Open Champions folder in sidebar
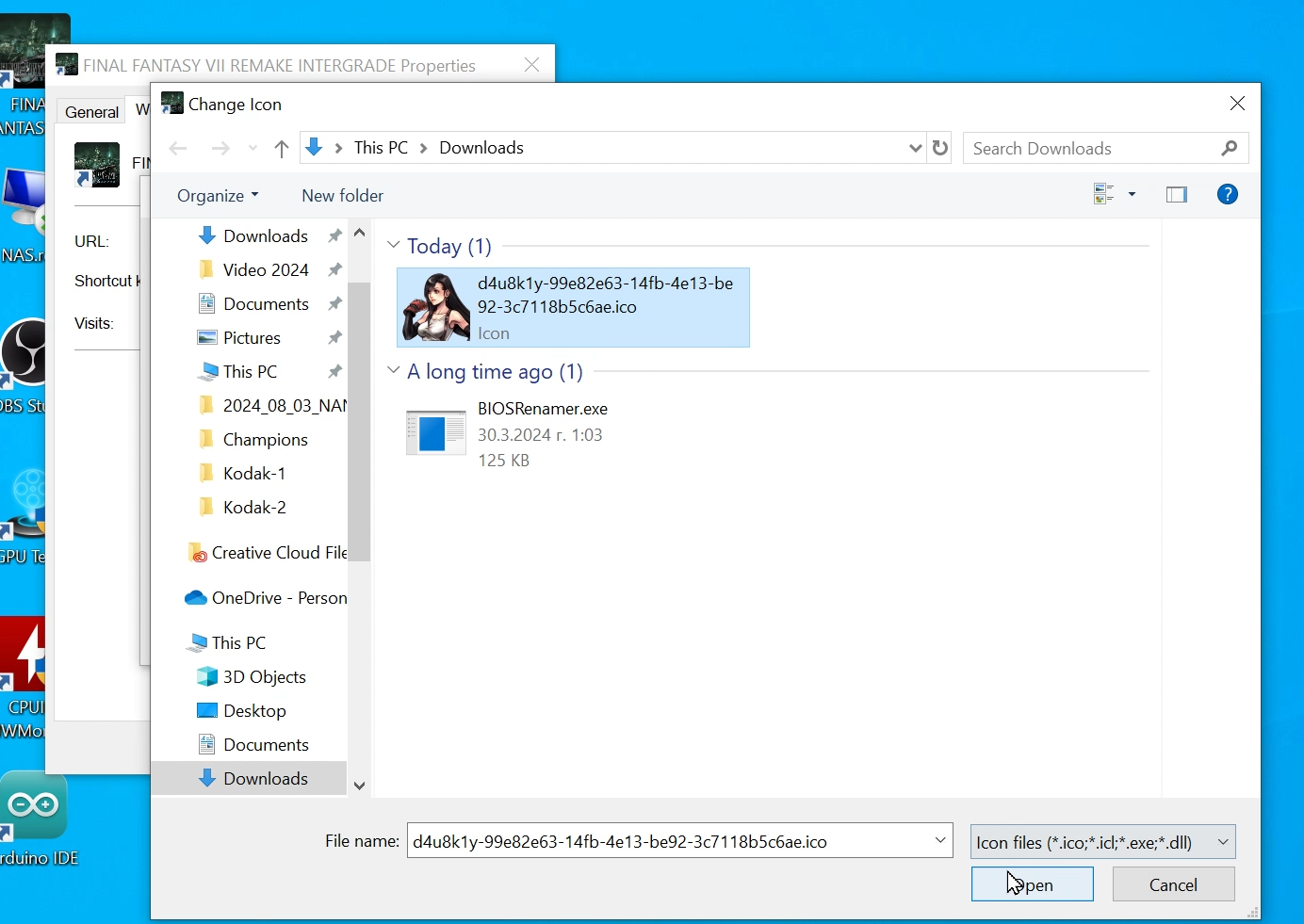This screenshot has height=924, width=1304. (x=265, y=440)
